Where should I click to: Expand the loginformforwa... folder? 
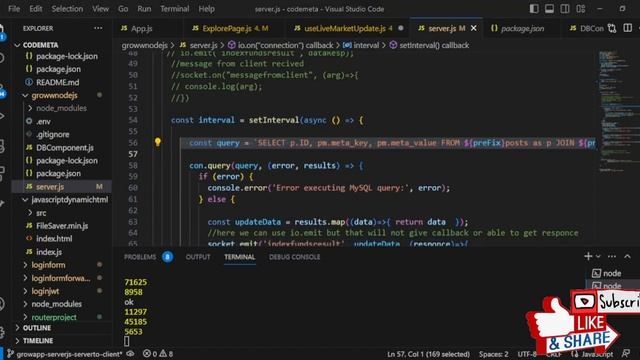[x=61, y=278]
